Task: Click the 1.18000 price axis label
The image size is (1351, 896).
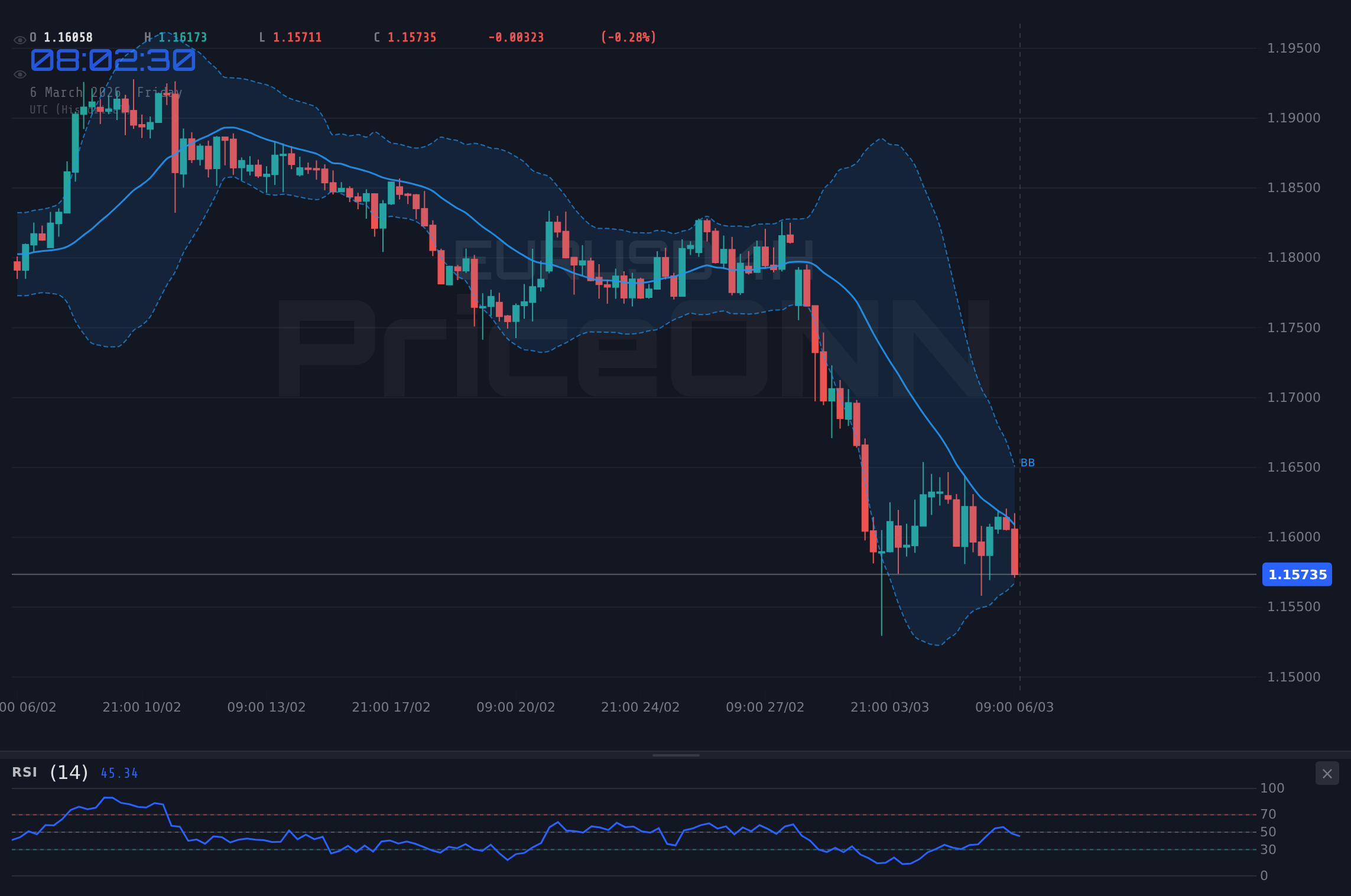Action: 1294,257
